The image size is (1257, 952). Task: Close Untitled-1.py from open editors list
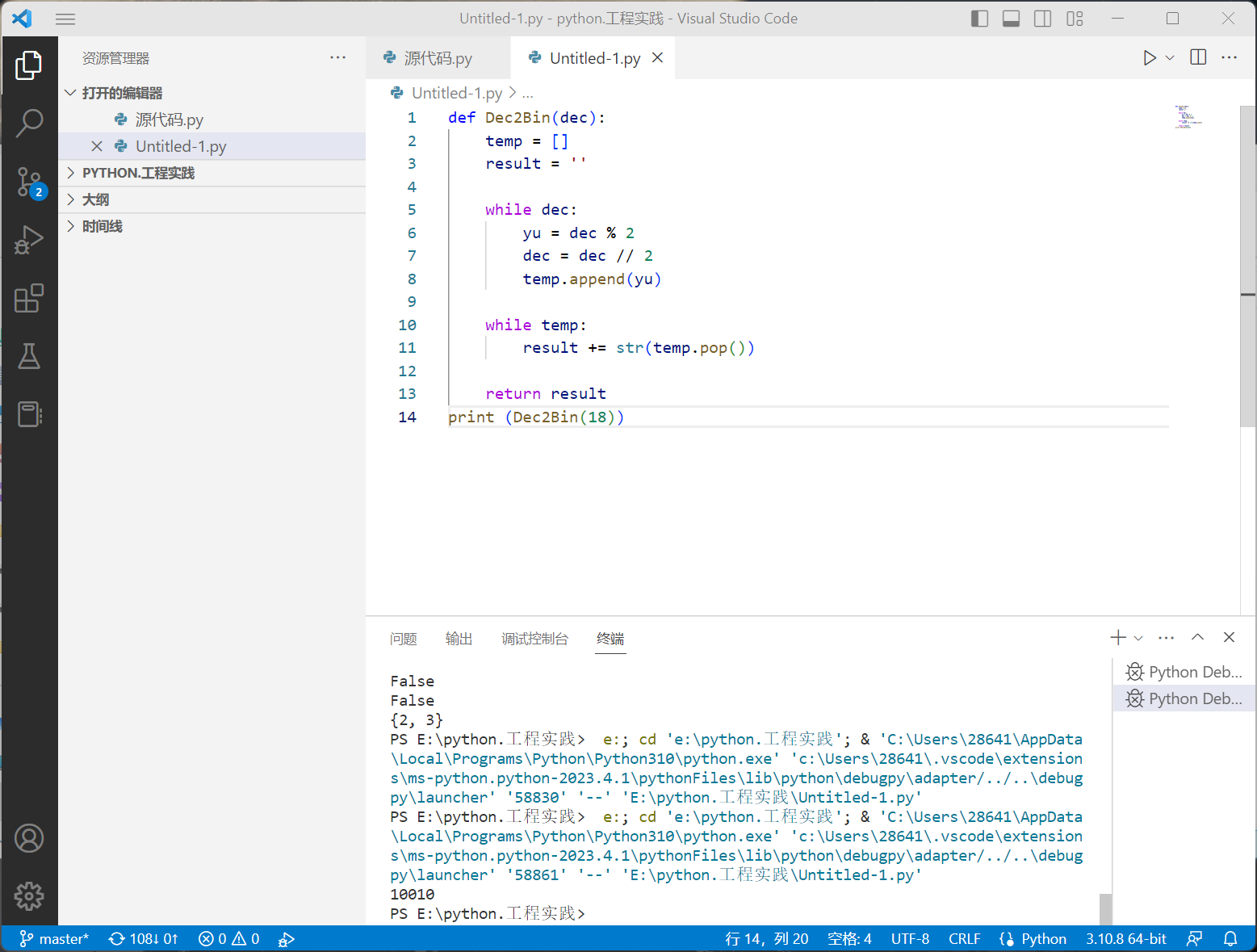tap(97, 146)
